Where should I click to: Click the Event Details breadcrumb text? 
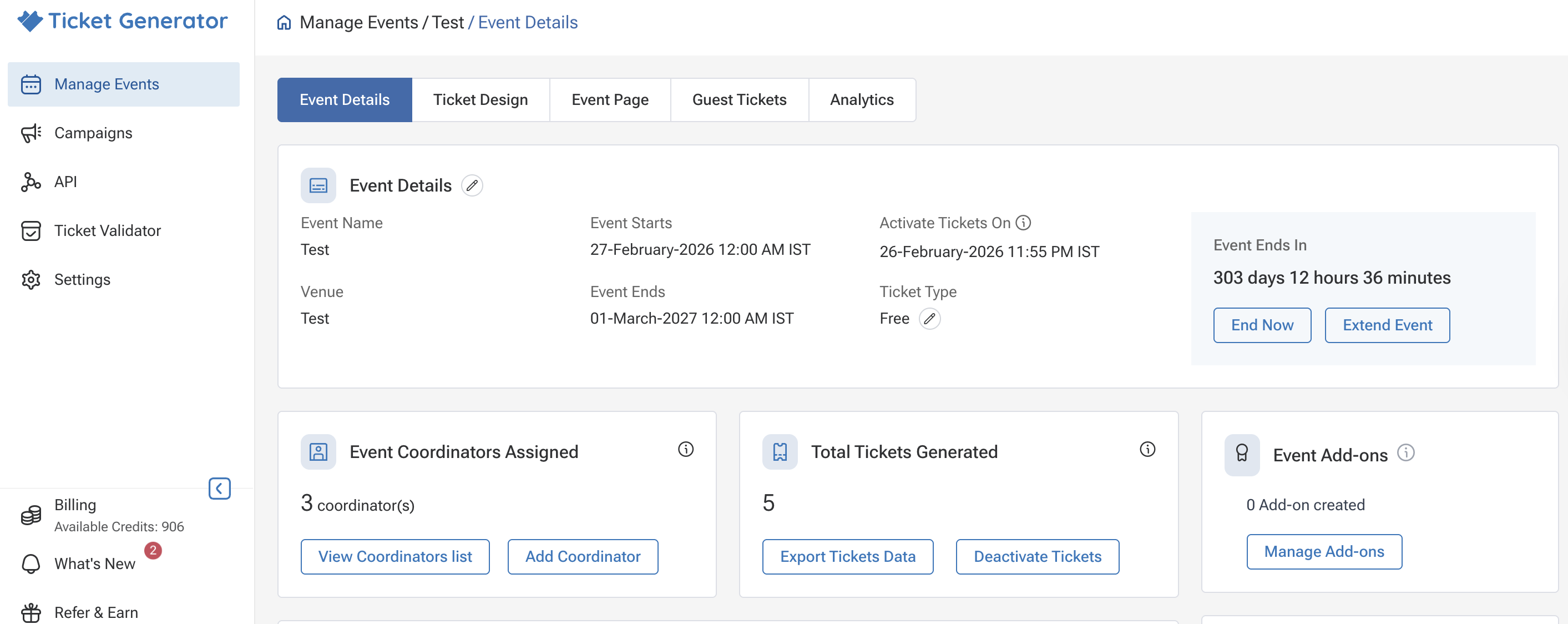click(528, 23)
